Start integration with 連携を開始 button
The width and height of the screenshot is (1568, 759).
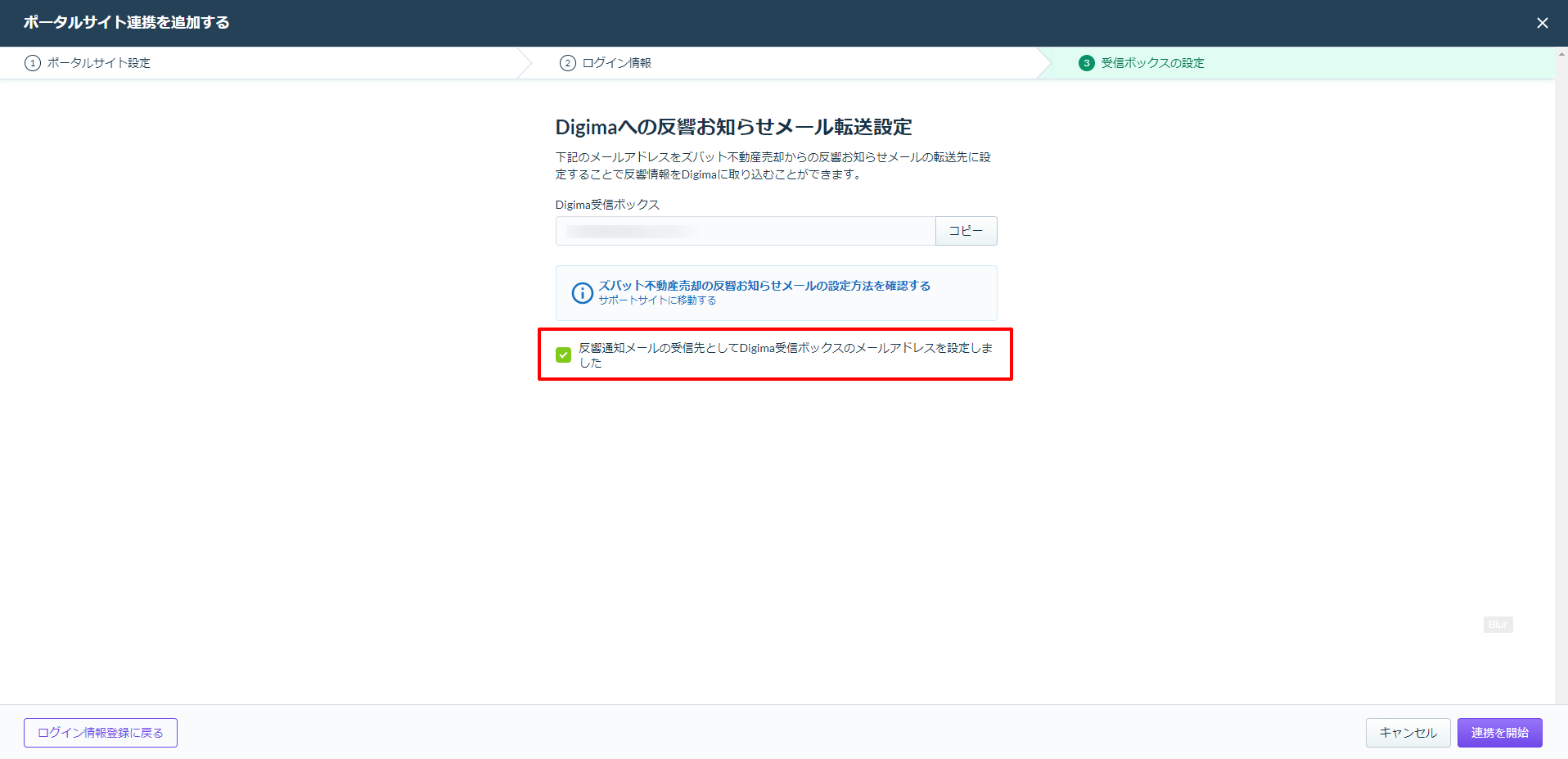1499,733
